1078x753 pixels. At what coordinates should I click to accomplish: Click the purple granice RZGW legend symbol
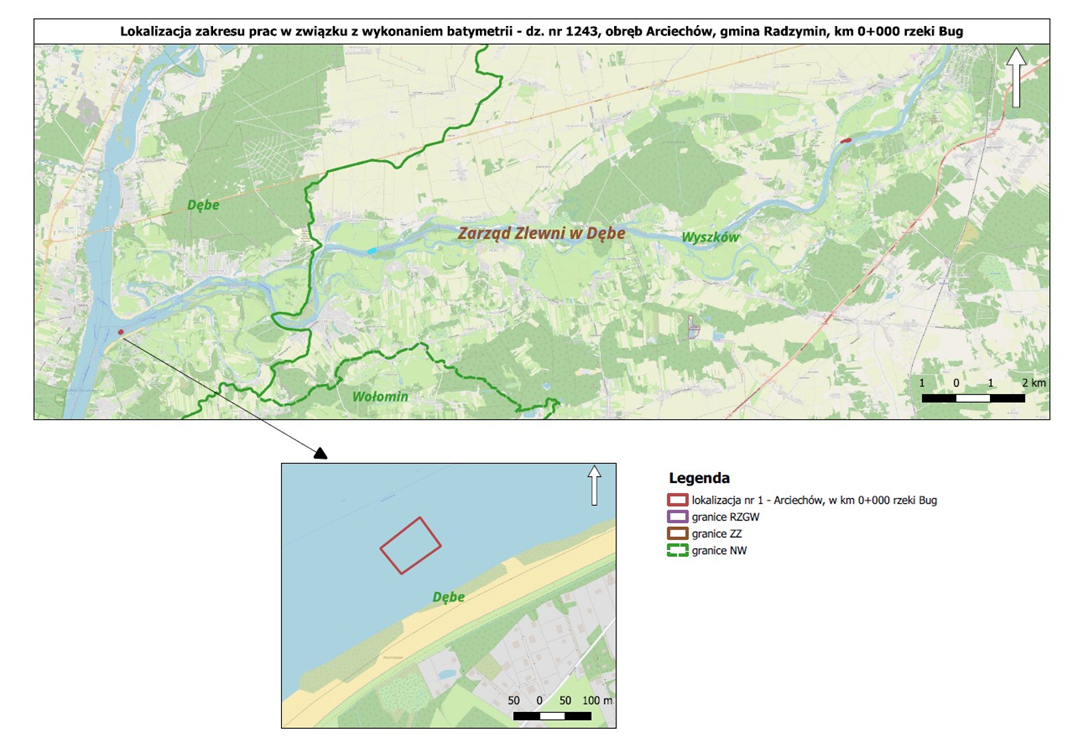(x=677, y=517)
